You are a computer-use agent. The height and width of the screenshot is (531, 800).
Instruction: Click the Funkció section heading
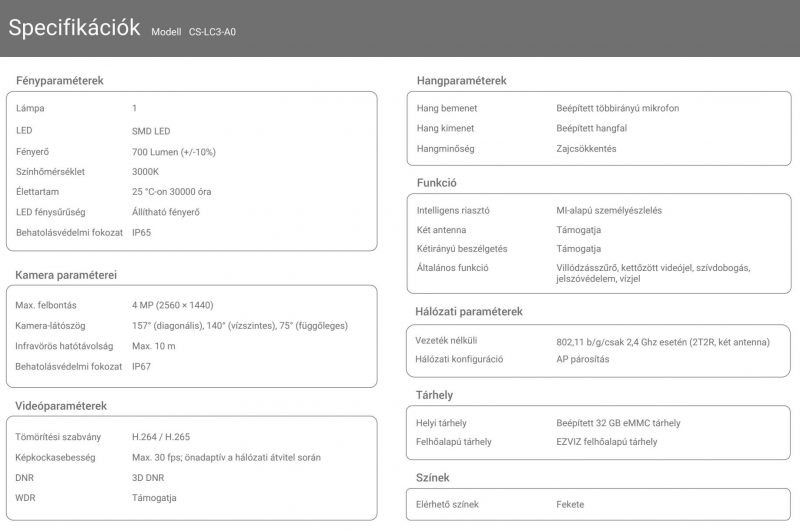point(437,183)
